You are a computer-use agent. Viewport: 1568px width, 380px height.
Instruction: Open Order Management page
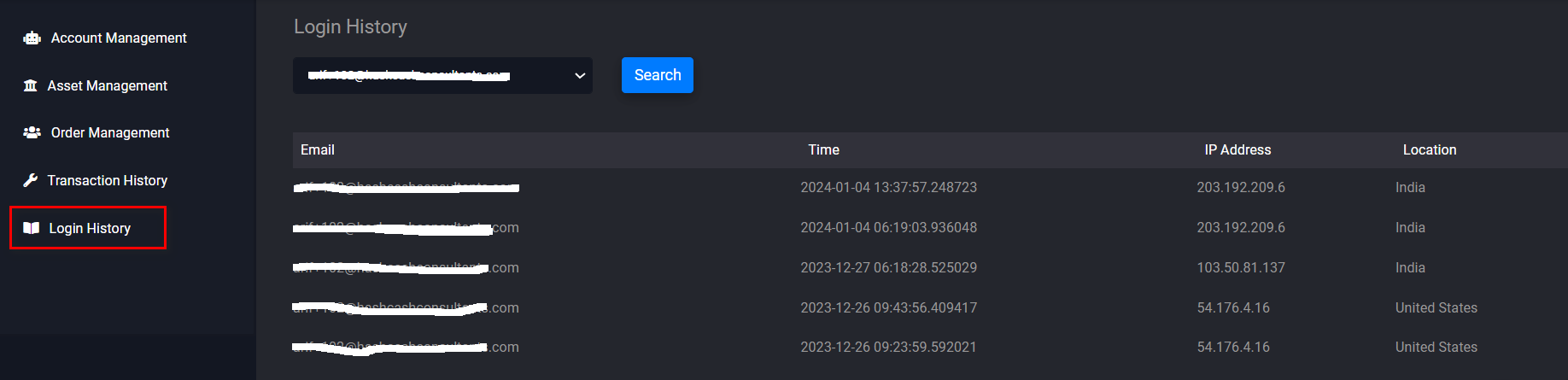109,132
